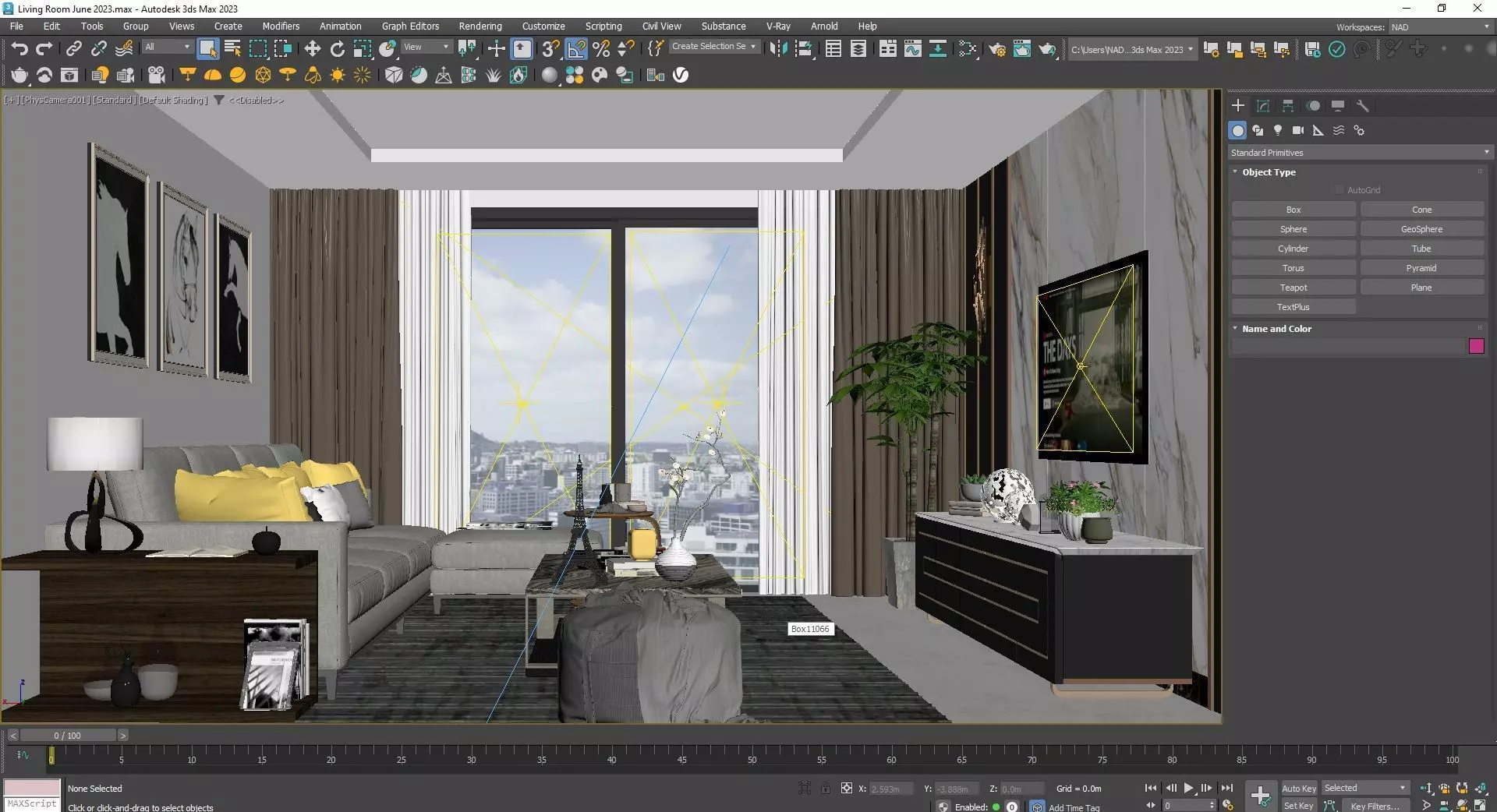Open the reference coordinate system View dropdown

(x=426, y=47)
